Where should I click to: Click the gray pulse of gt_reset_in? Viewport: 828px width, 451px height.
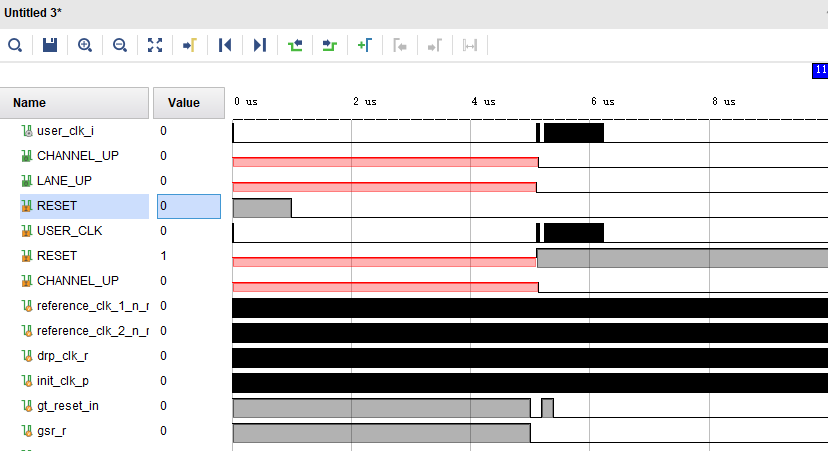coord(548,408)
